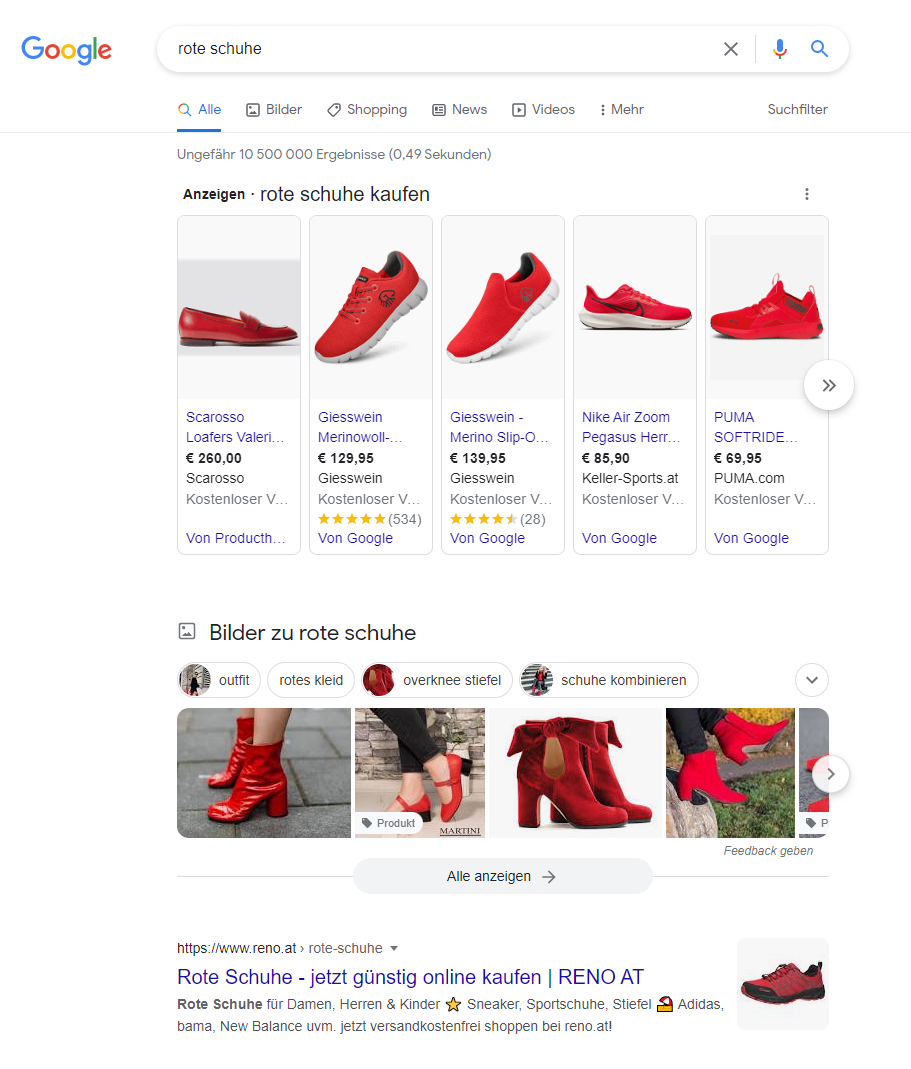Click the blue magnifier search icon
Screen dimensions: 911x1069
tap(819, 48)
